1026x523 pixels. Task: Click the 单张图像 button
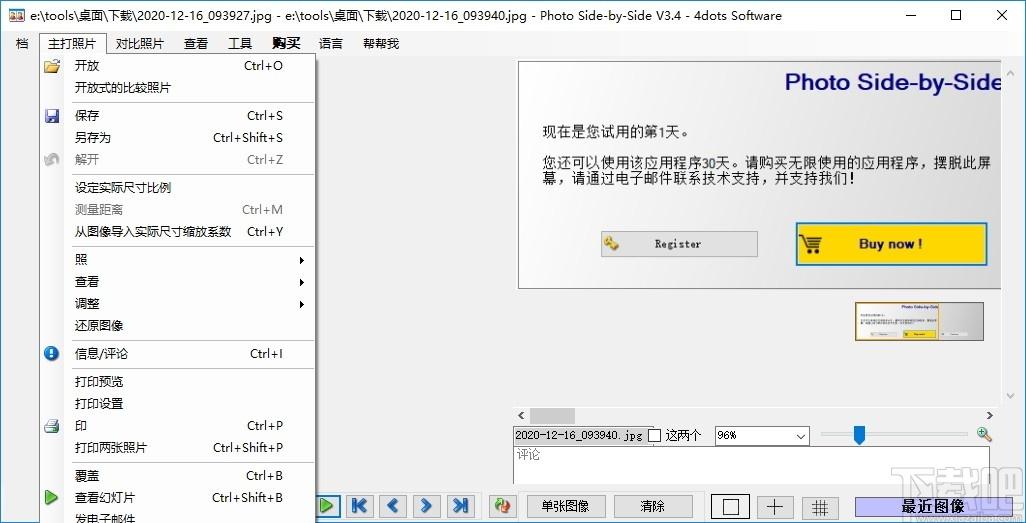coord(566,507)
